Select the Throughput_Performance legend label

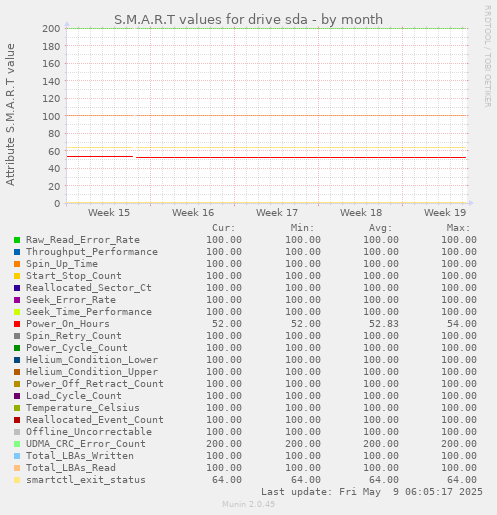tap(92, 252)
